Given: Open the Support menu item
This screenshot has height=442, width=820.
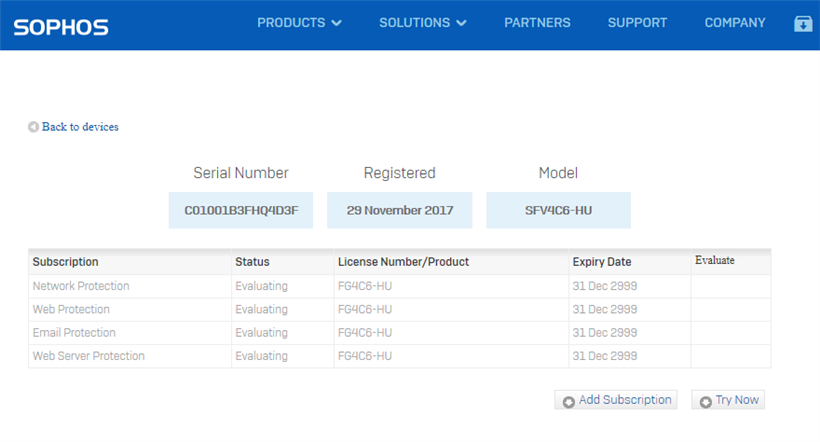Looking at the screenshot, I should [x=637, y=23].
